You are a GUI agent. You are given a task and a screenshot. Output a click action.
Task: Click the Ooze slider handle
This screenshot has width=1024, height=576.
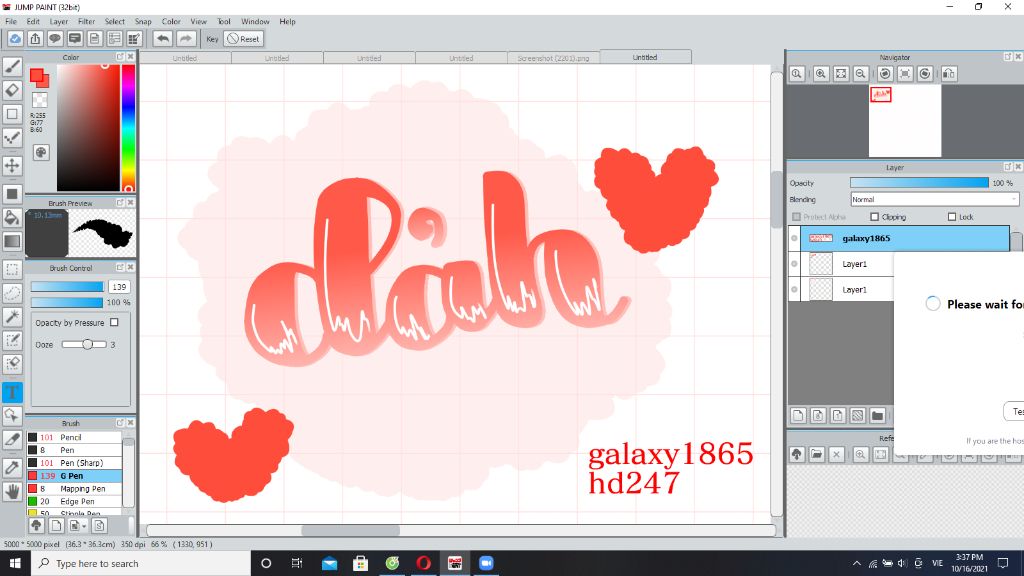pyautogui.click(x=87, y=344)
